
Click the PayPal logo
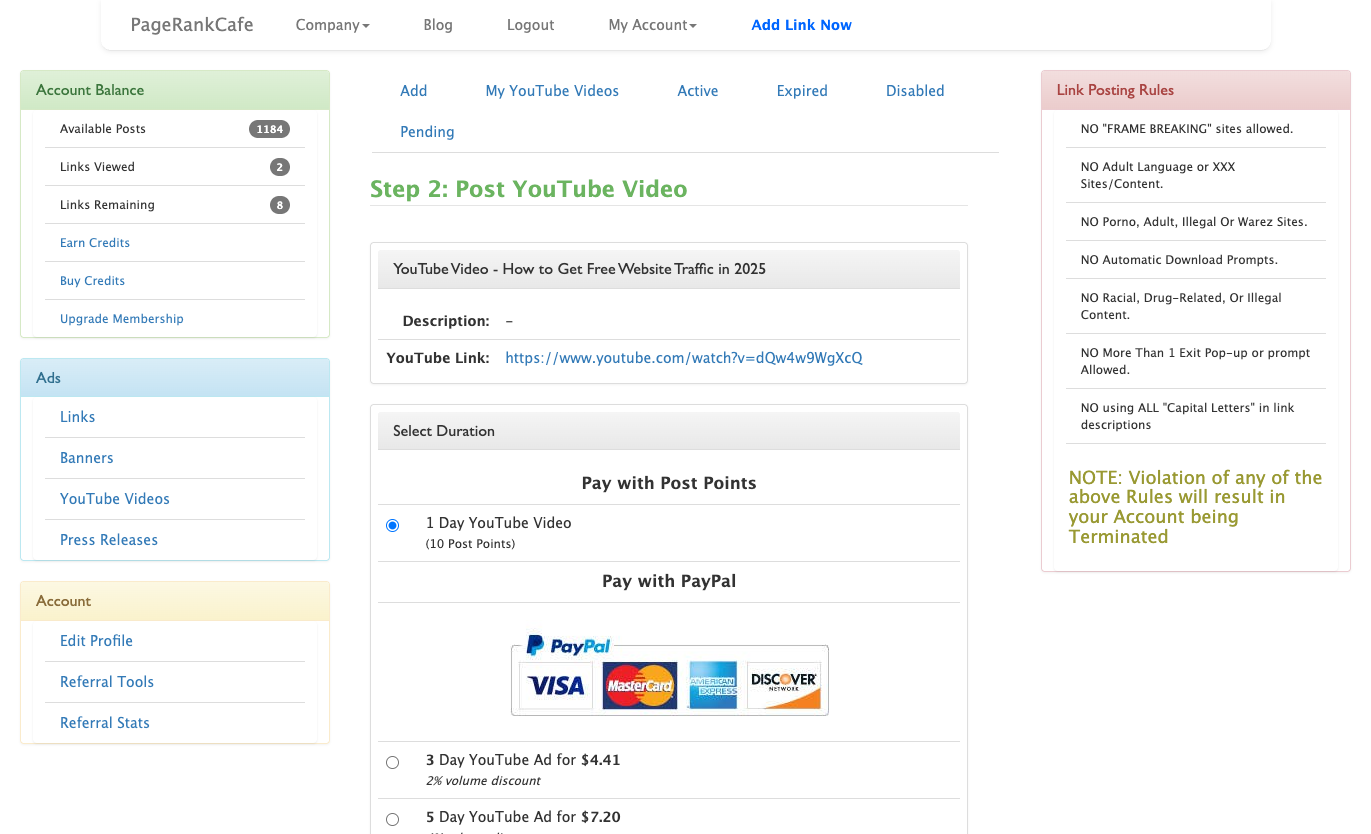click(x=567, y=645)
